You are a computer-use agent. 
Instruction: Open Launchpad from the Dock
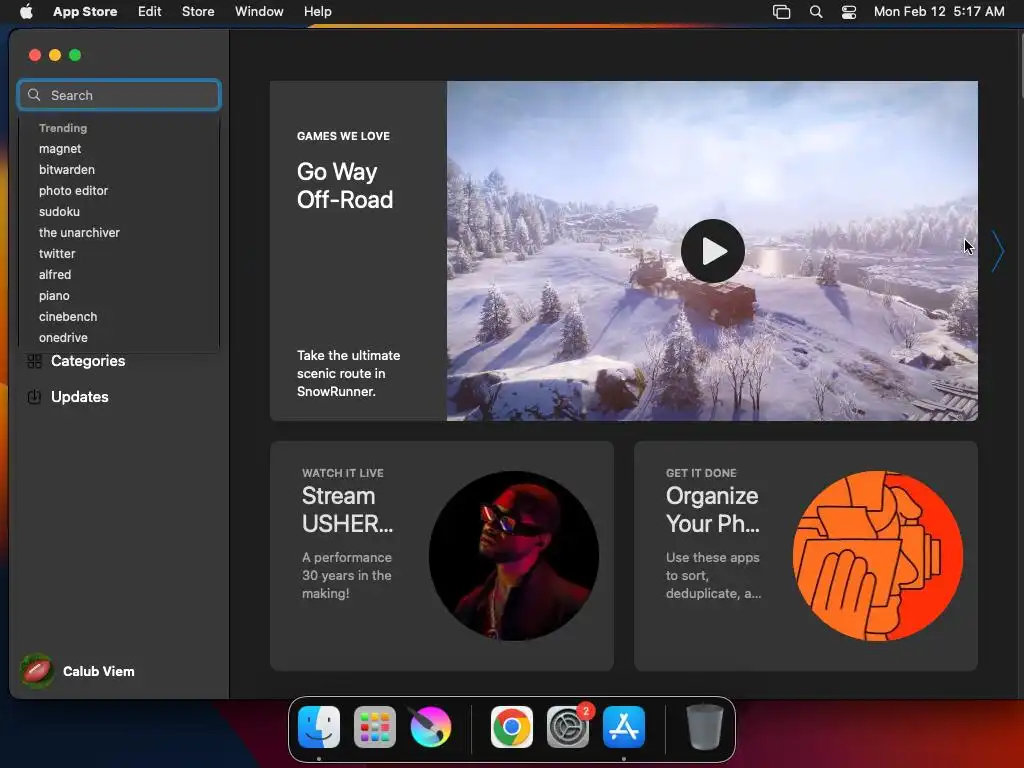[x=375, y=727]
